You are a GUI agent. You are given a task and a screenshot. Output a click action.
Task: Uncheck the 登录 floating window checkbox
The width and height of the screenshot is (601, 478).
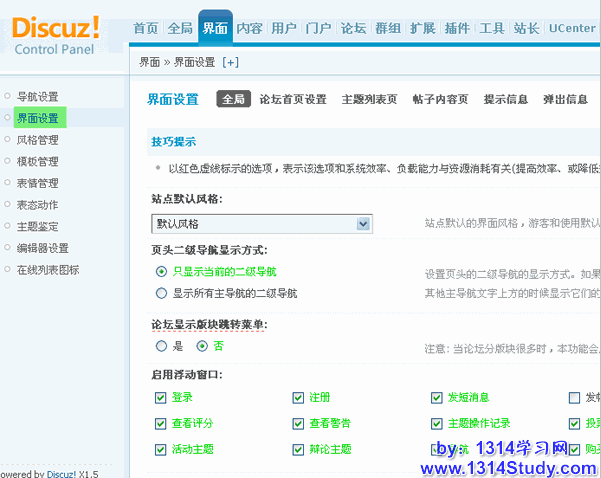coord(161,398)
